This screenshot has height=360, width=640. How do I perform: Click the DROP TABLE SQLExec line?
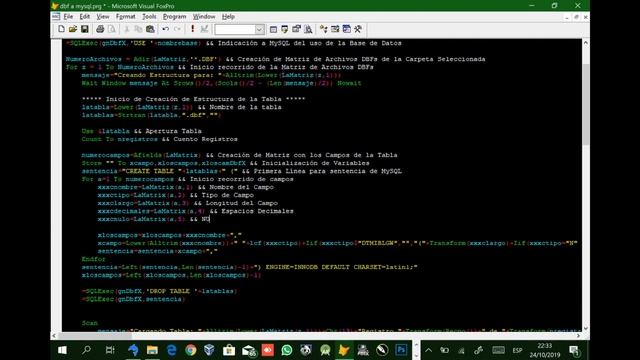pyautogui.click(x=159, y=291)
